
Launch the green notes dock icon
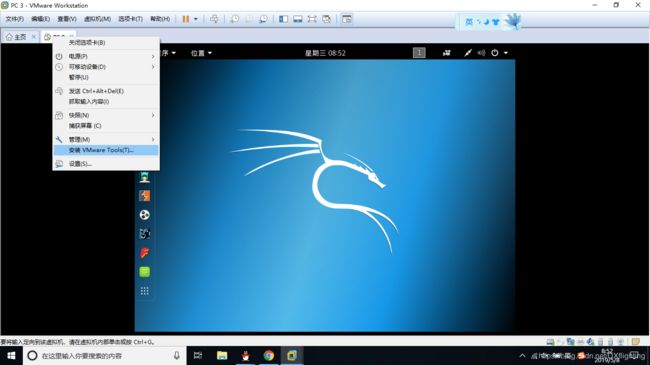click(145, 272)
